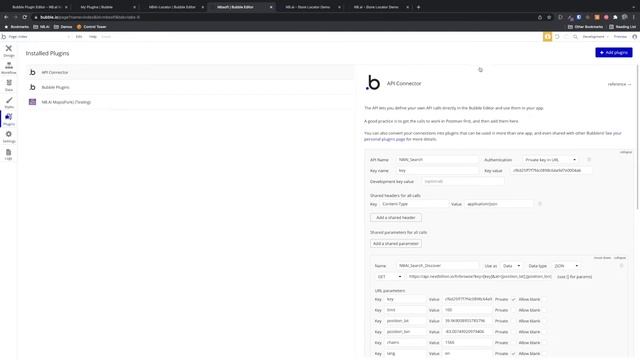Go back with the browser back arrow

point(6,17)
